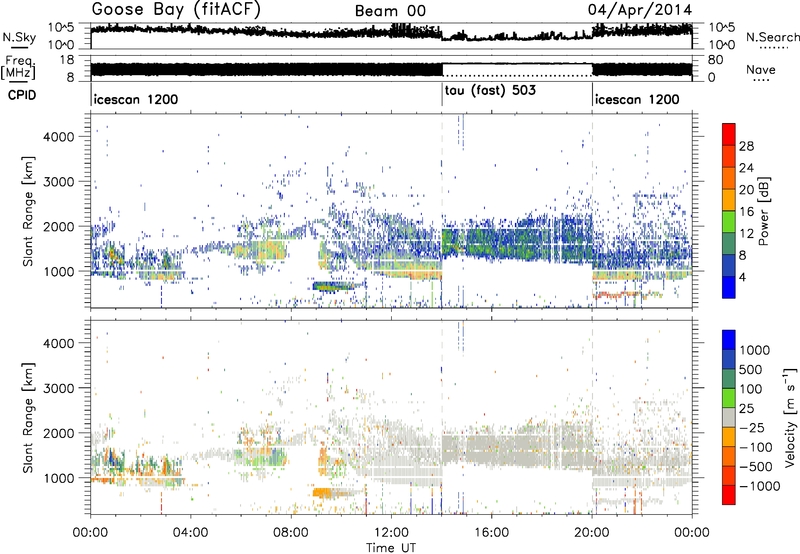
Task: Click the '12:00' time axis label
Action: (391, 533)
